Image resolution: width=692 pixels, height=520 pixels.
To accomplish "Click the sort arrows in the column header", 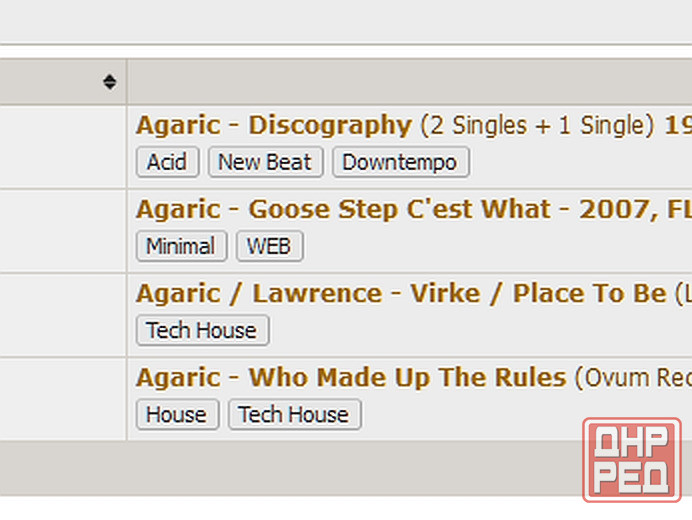I will (x=109, y=82).
